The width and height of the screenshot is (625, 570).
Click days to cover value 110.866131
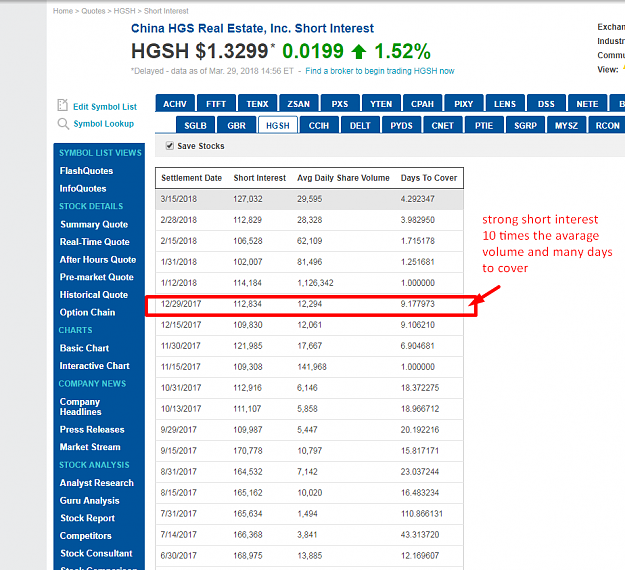pyautogui.click(x=422, y=514)
